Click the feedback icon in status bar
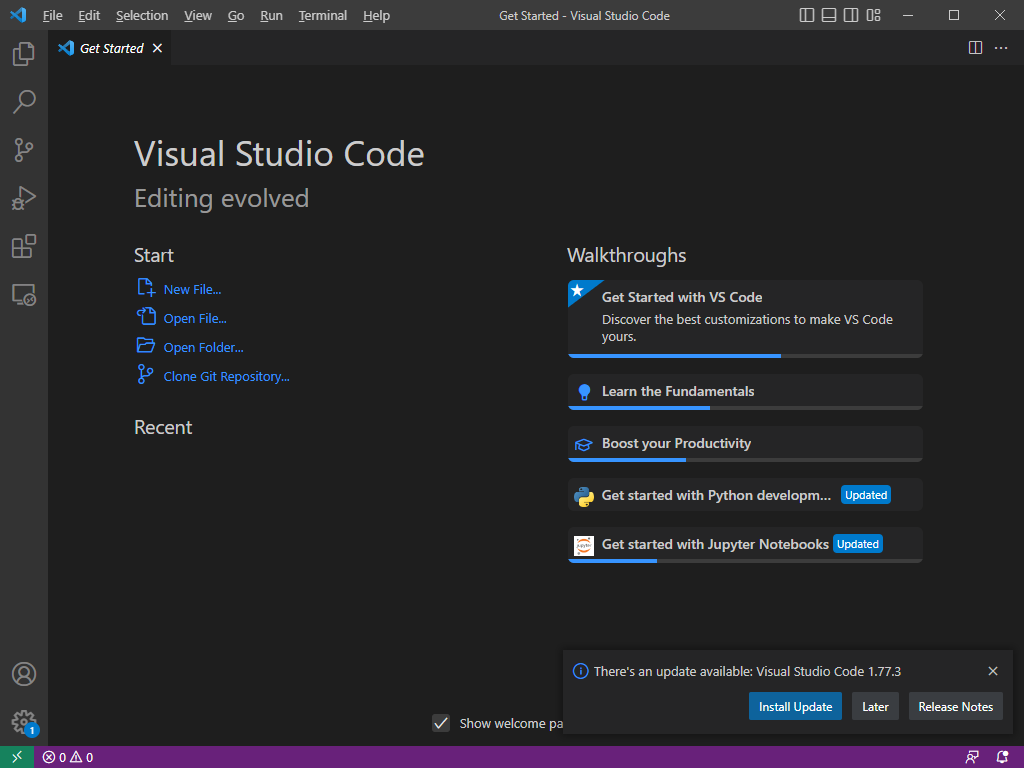This screenshot has height=768, width=1024. pyautogui.click(x=972, y=758)
